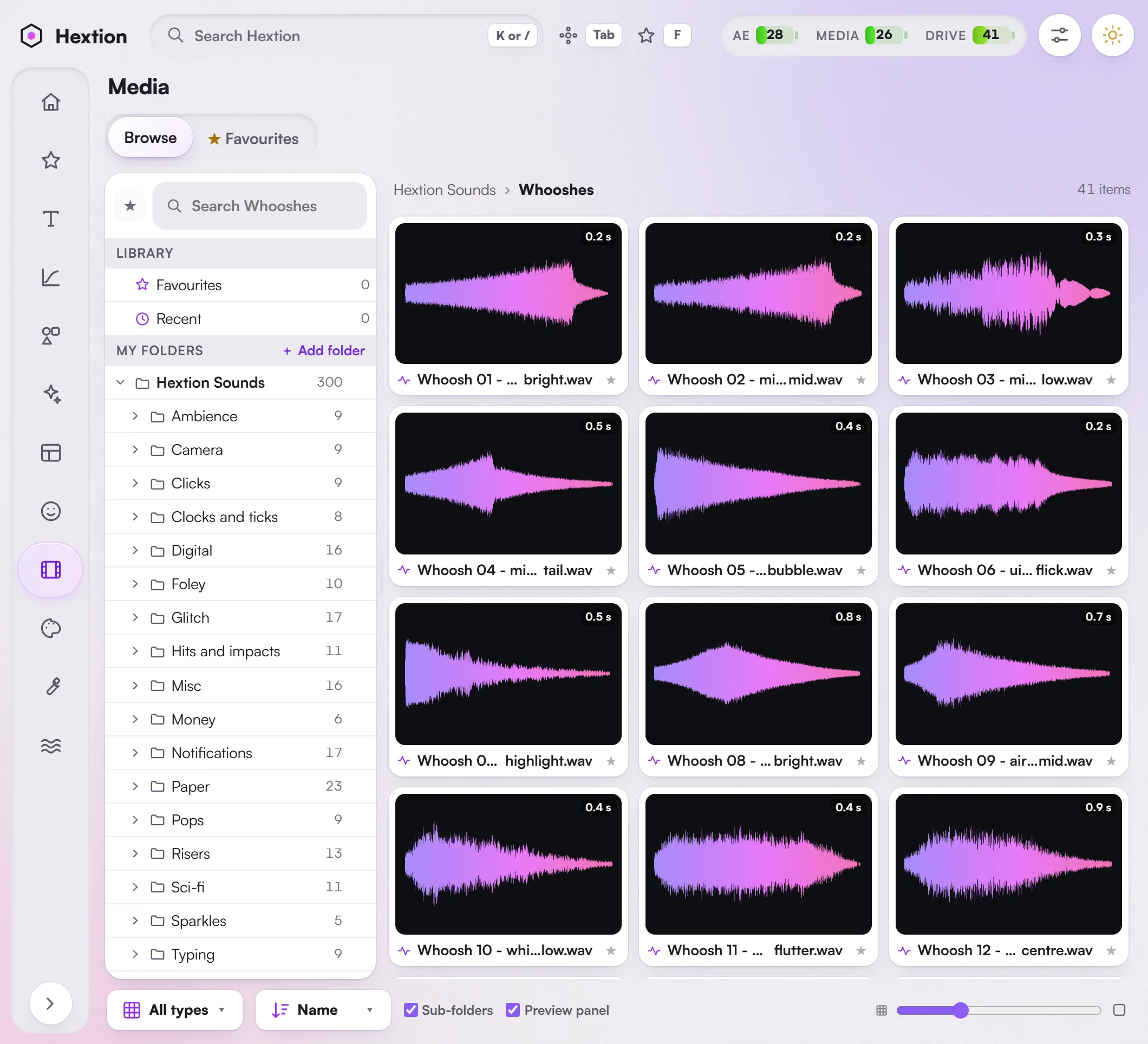
Task: Favourite Whoosh 01 bright.wav with its star
Action: 611,380
